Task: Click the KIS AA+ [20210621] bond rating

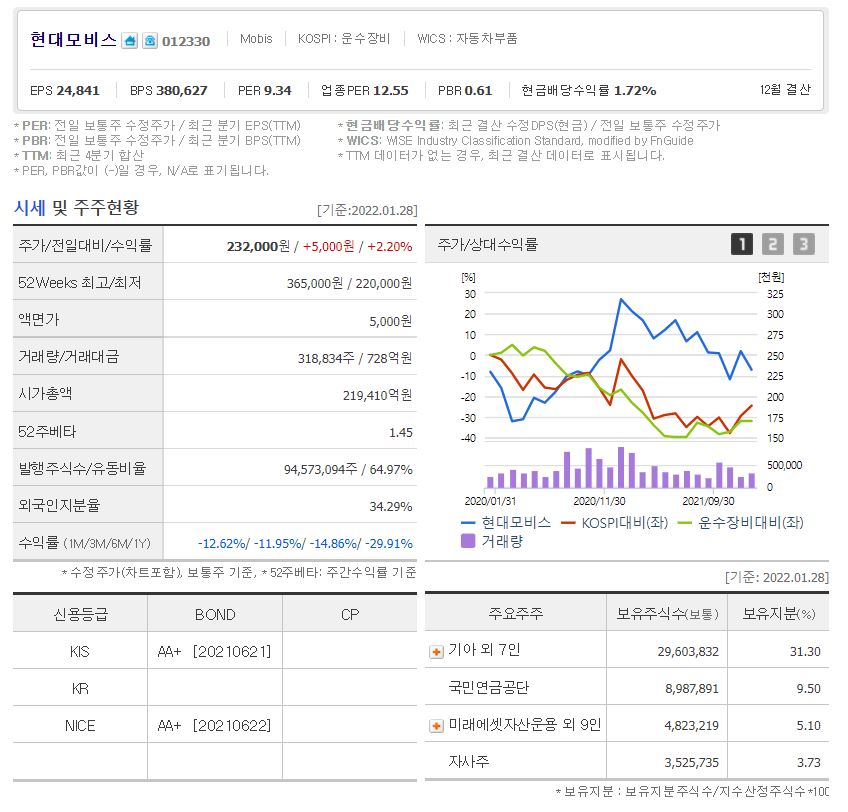Action: pyautogui.click(x=214, y=651)
